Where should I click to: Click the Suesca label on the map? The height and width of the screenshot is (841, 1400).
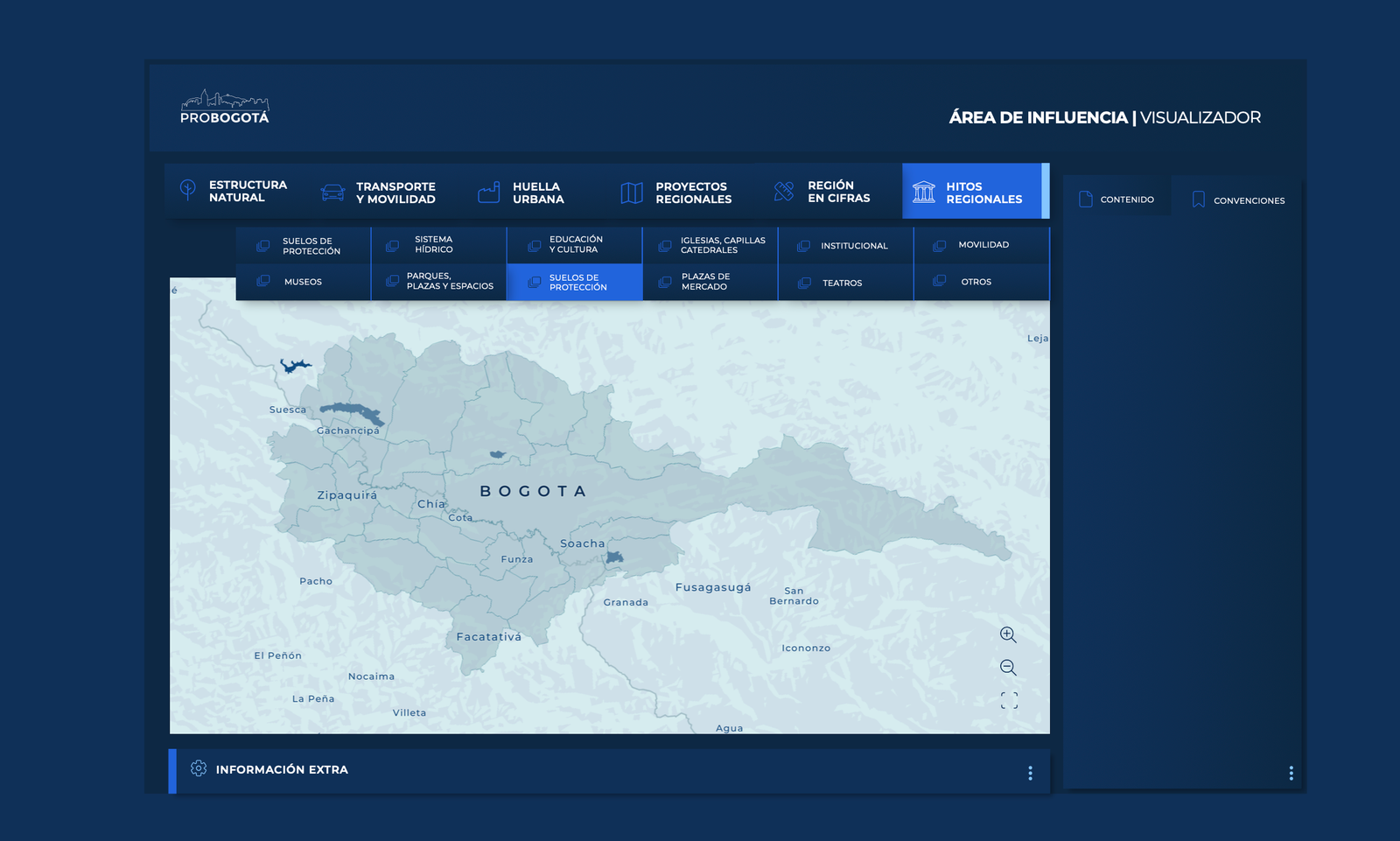288,410
